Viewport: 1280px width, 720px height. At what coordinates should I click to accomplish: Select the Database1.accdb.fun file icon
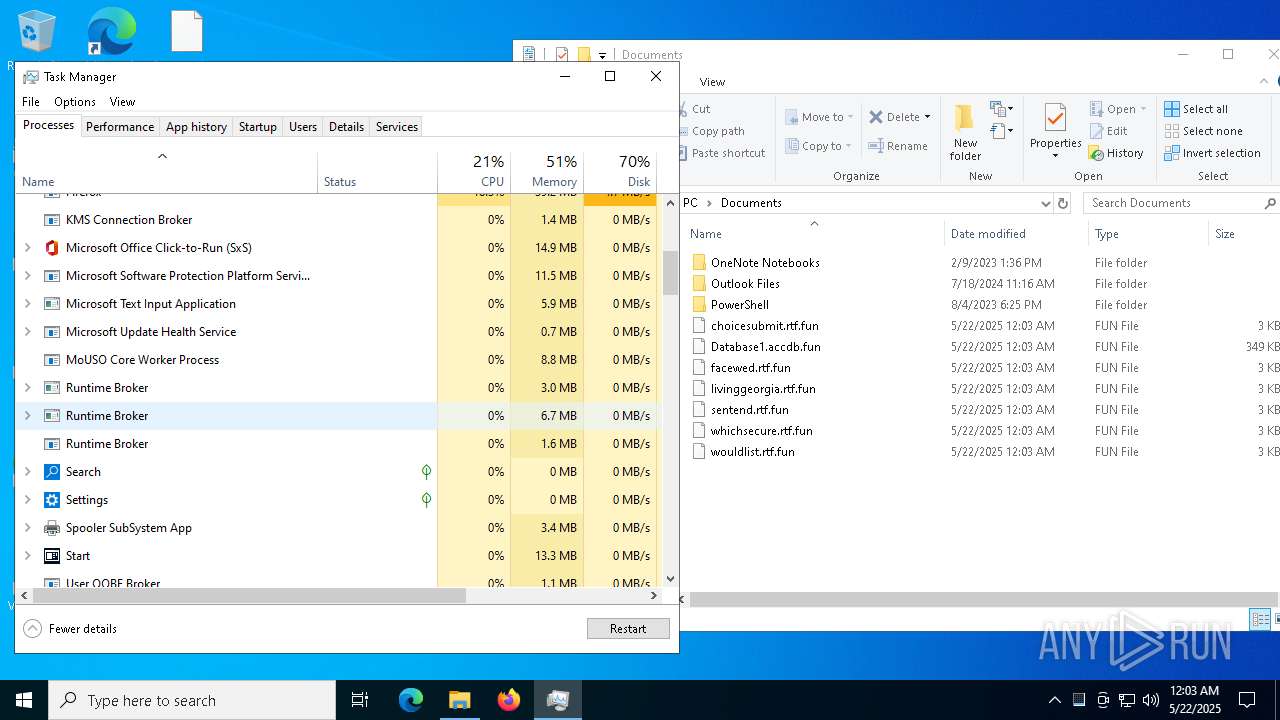click(x=699, y=347)
